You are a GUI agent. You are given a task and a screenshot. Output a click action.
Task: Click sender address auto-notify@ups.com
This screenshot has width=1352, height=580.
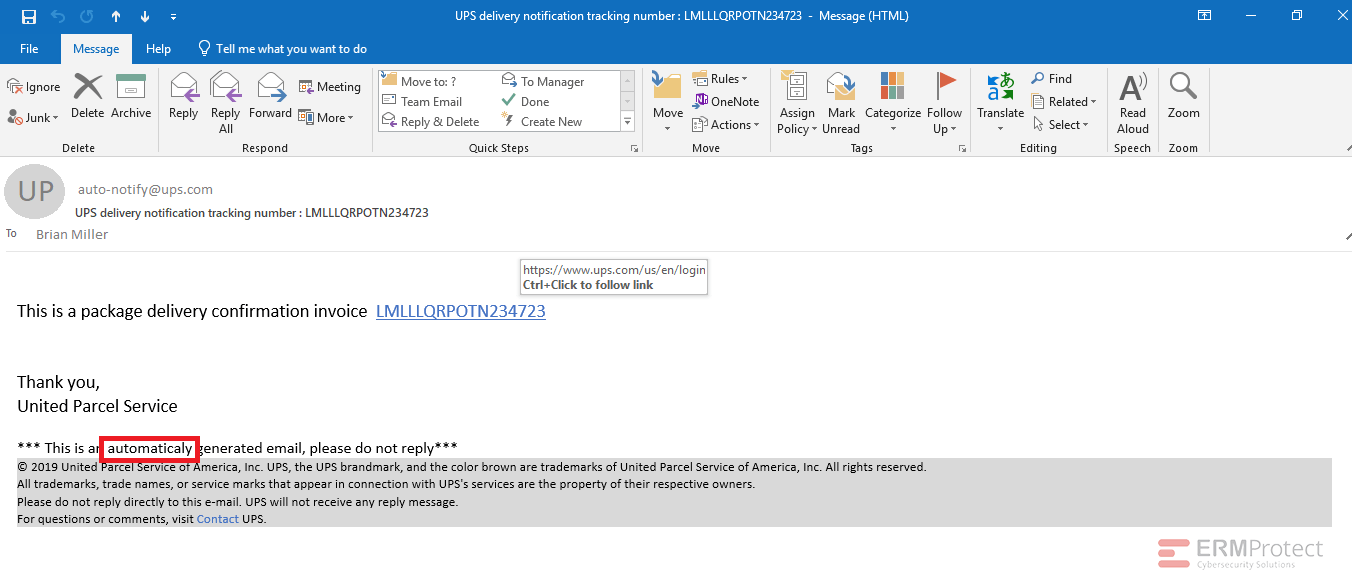(x=145, y=189)
